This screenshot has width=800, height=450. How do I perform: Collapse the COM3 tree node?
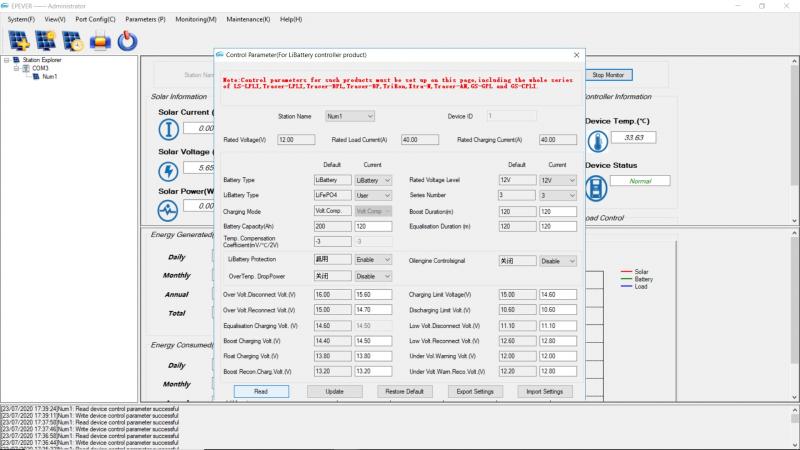point(16,68)
